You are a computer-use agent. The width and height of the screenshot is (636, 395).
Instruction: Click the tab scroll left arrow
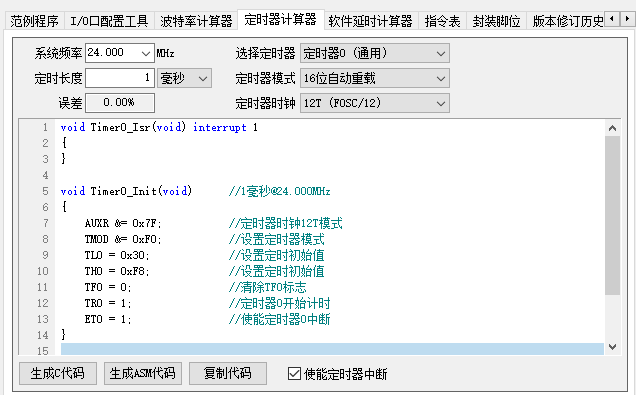612,19
